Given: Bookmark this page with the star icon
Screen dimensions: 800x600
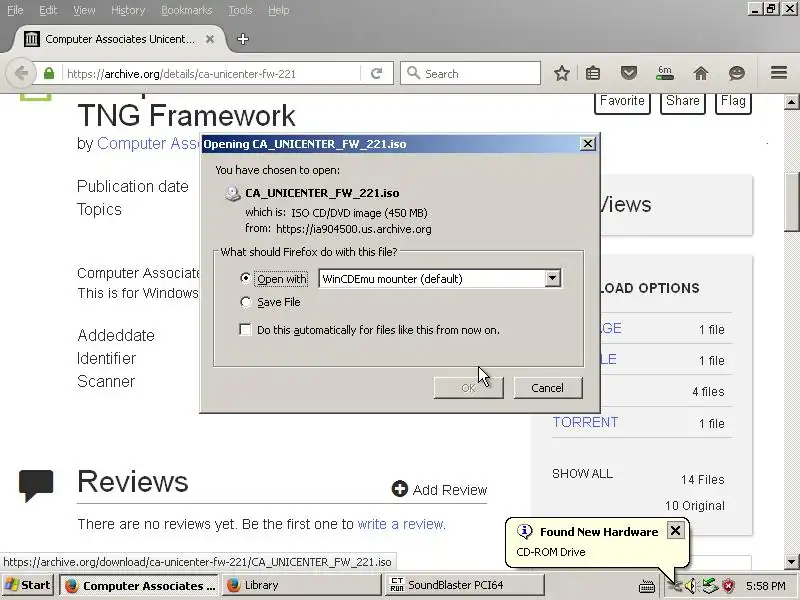Looking at the screenshot, I should [562, 73].
